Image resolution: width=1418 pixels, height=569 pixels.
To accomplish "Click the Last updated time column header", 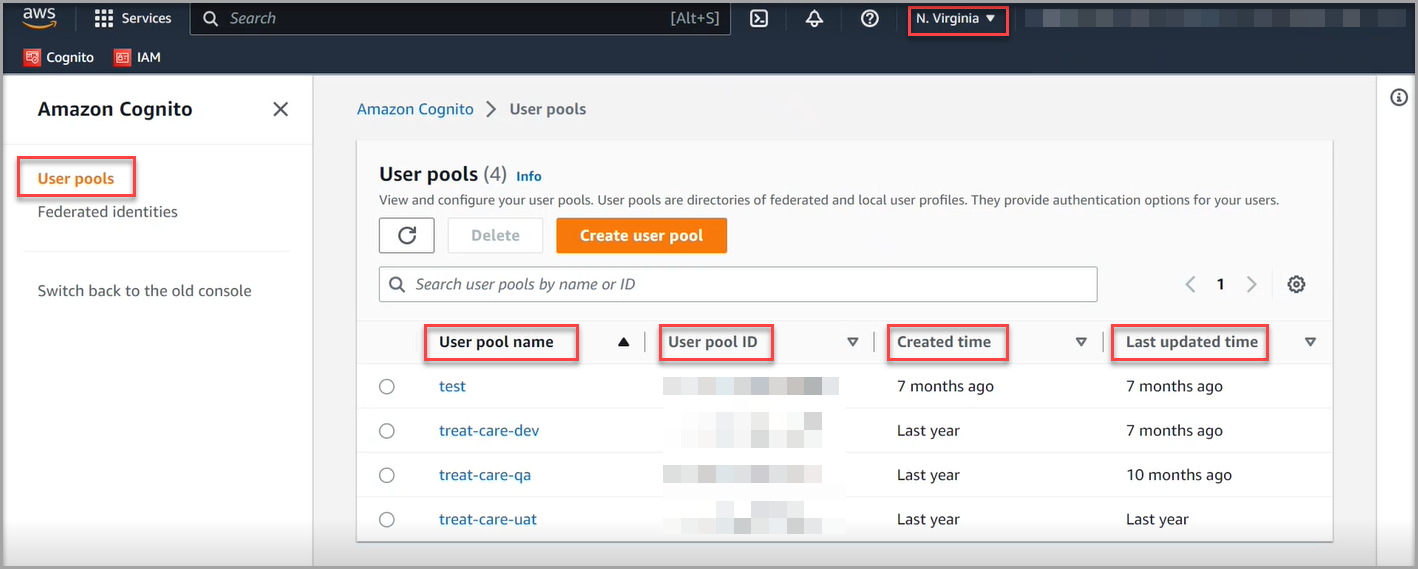I will tap(1192, 342).
